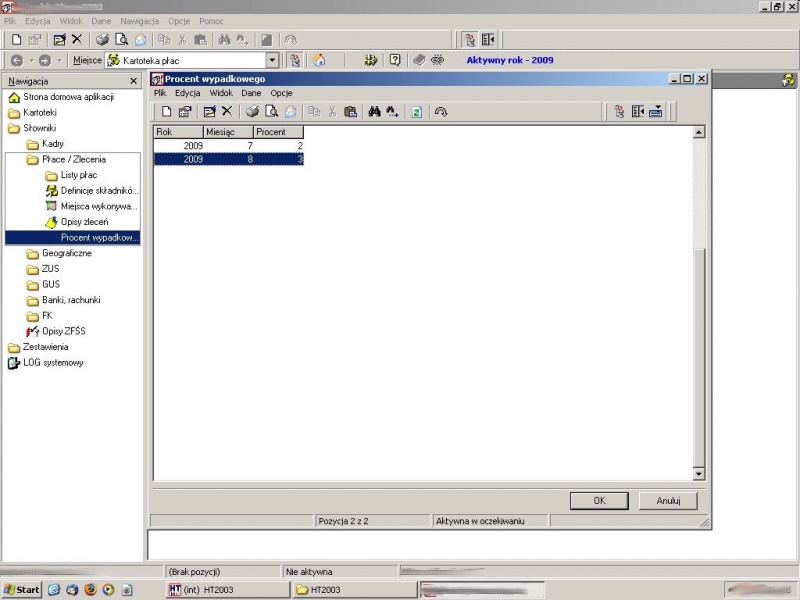Click New record icon in Procent wypadkowego toolbar
The image size is (800, 600).
166,112
